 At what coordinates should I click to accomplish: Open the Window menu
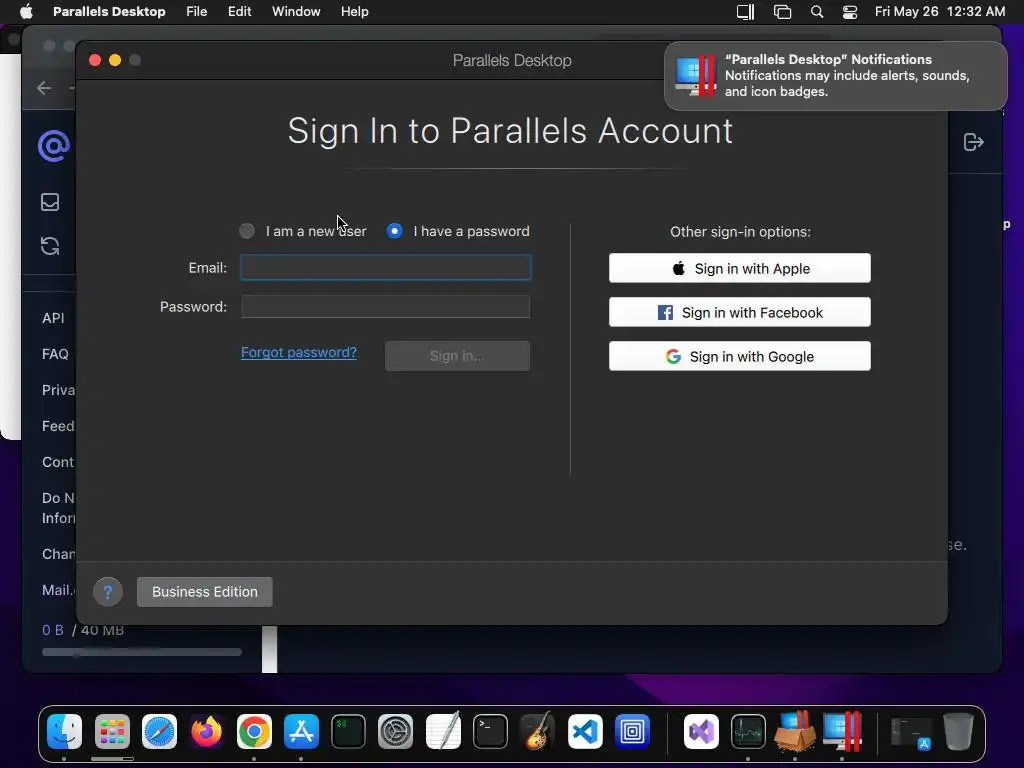click(x=296, y=12)
